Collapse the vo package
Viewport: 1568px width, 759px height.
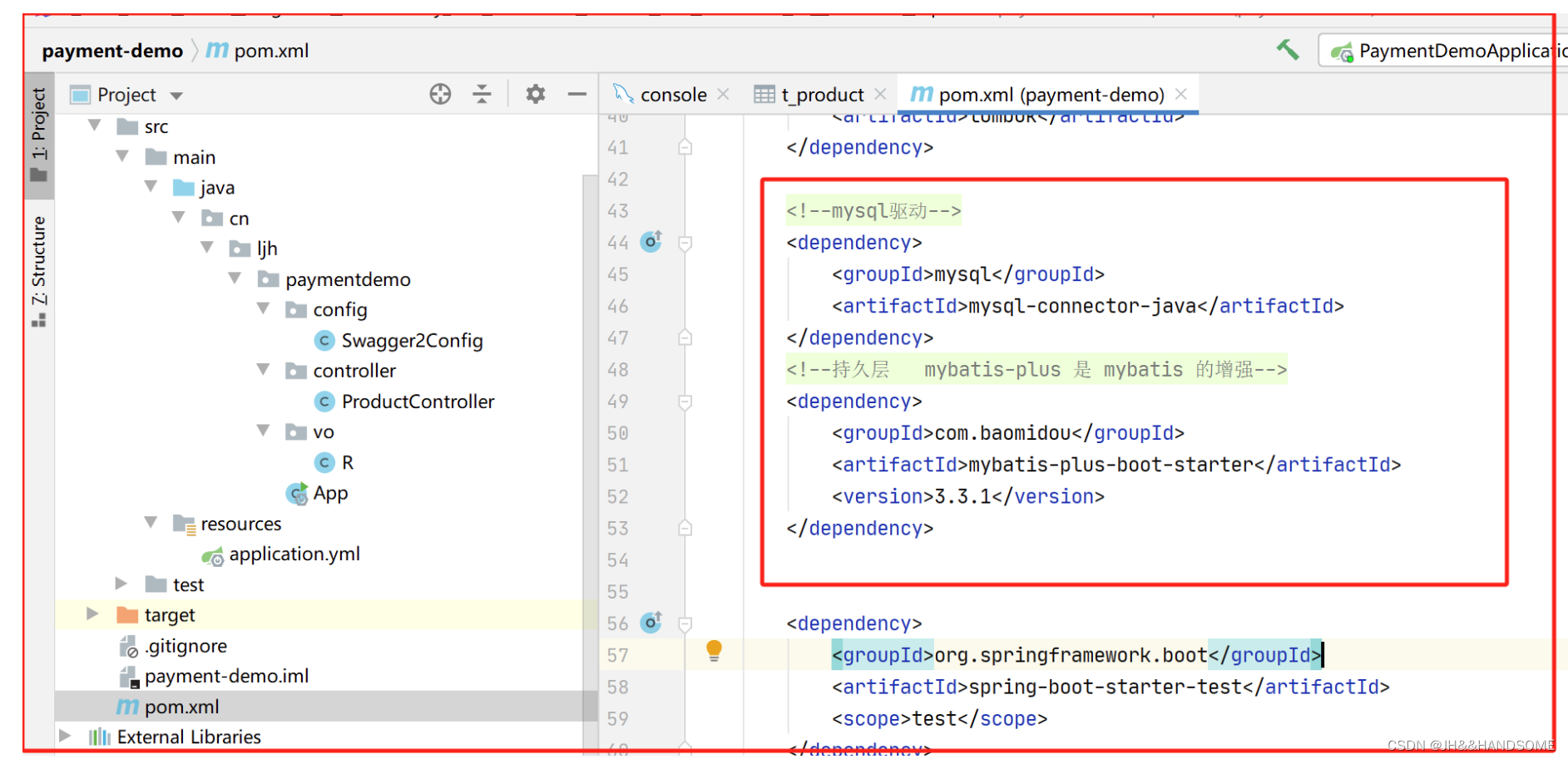coord(264,431)
